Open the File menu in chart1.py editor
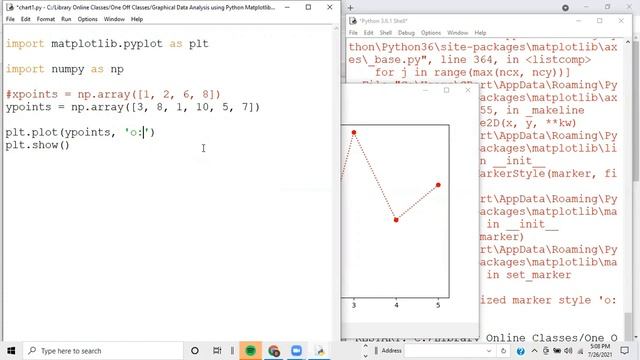640x360 pixels. point(10,19)
